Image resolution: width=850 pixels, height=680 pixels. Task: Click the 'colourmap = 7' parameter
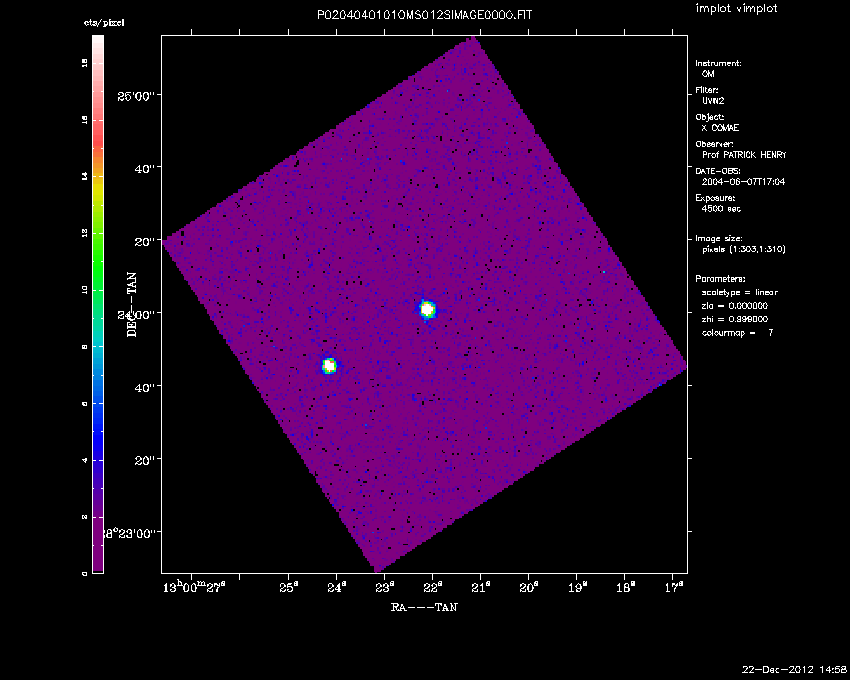click(x=737, y=332)
